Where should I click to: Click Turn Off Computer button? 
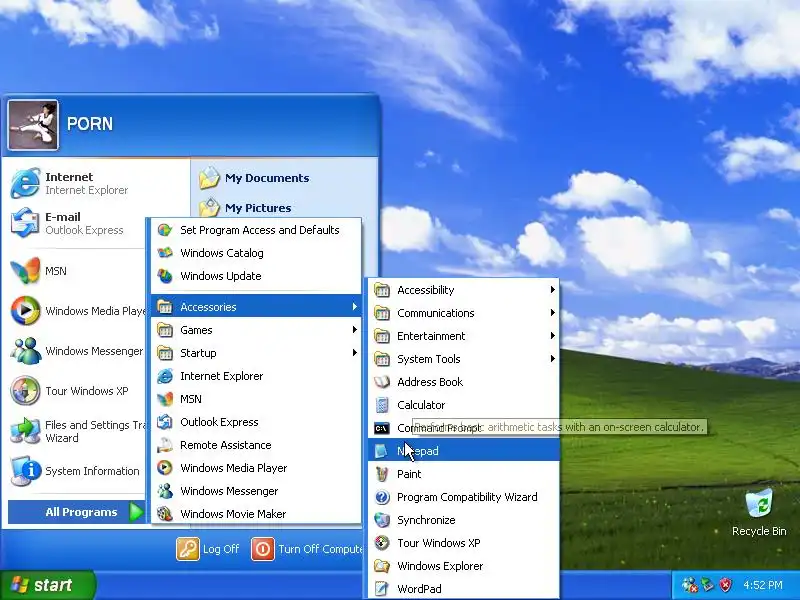(x=307, y=549)
